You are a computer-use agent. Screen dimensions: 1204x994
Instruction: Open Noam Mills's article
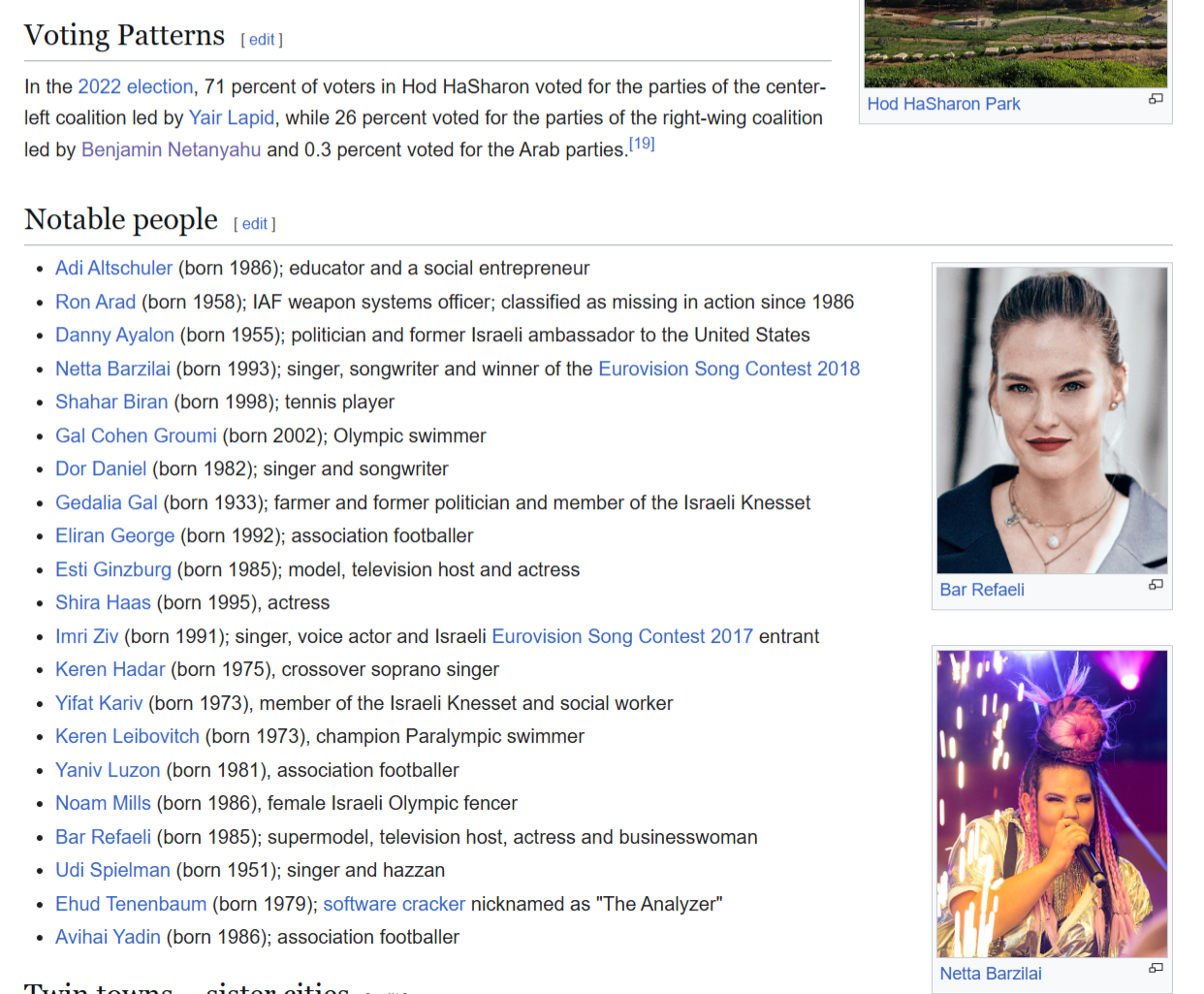point(103,803)
